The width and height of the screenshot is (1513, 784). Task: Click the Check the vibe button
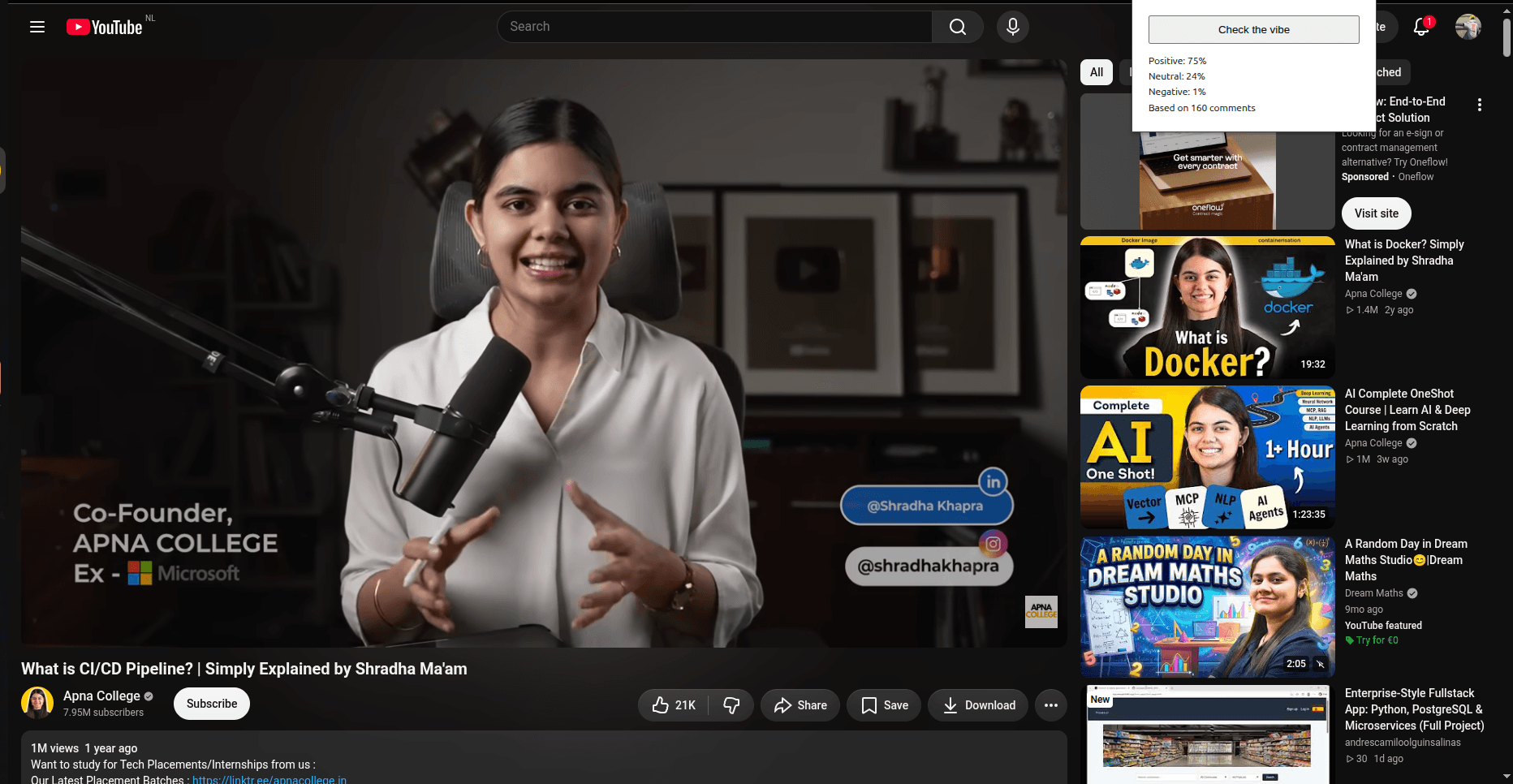pyautogui.click(x=1253, y=30)
